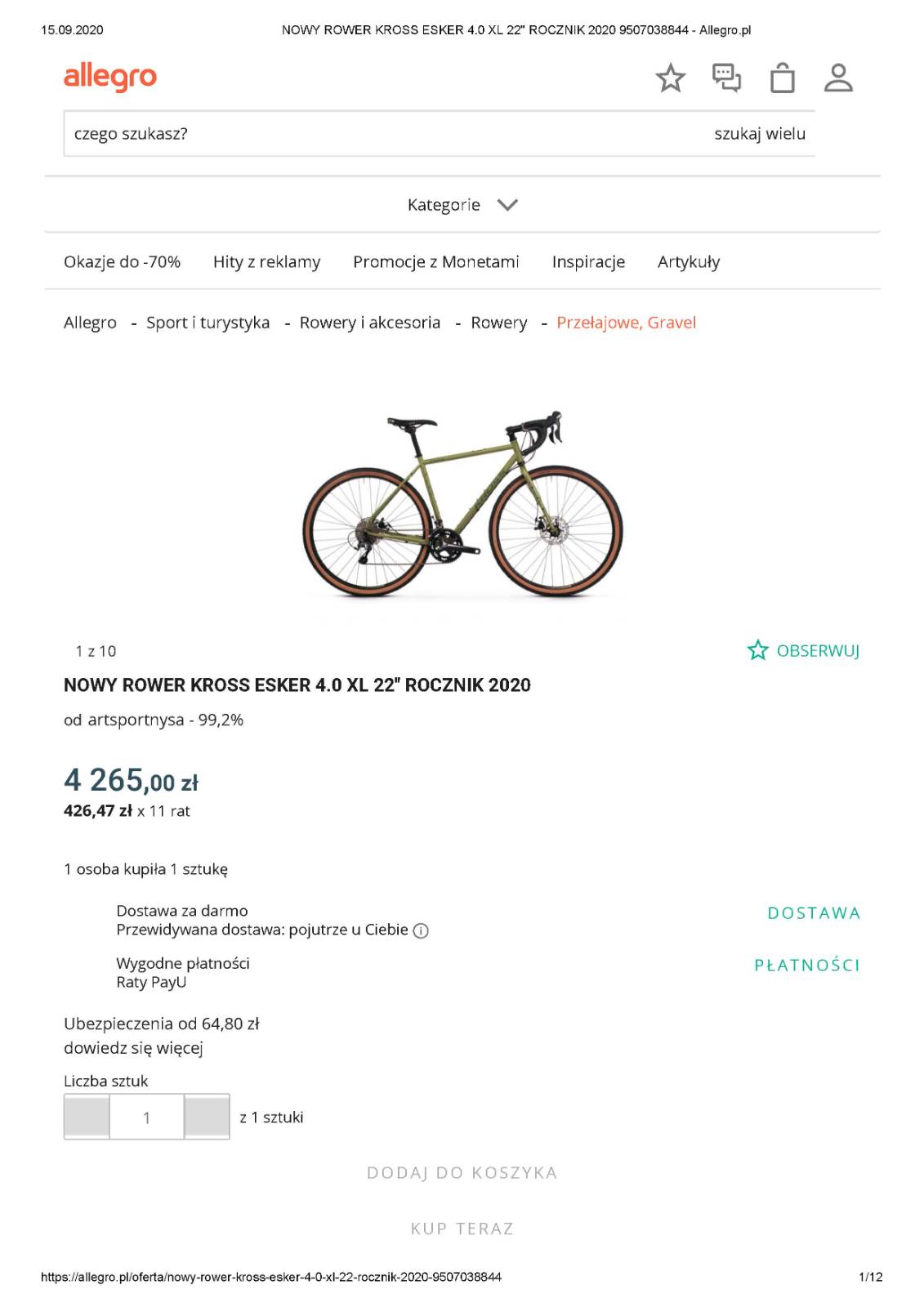The width and height of the screenshot is (924, 1307).
Task: Click the green bike product image
Action: click(x=462, y=506)
